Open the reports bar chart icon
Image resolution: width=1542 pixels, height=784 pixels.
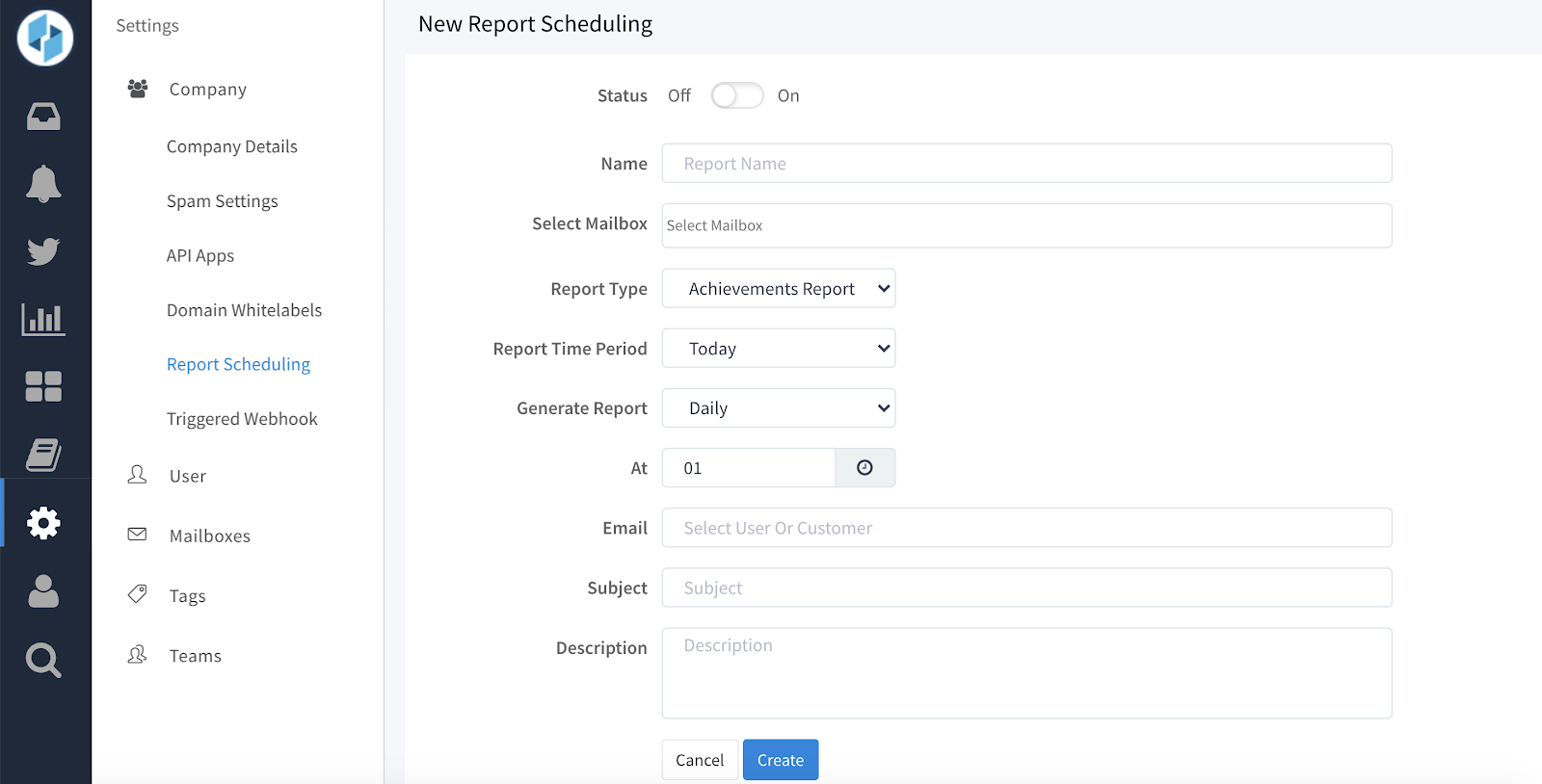[43, 319]
